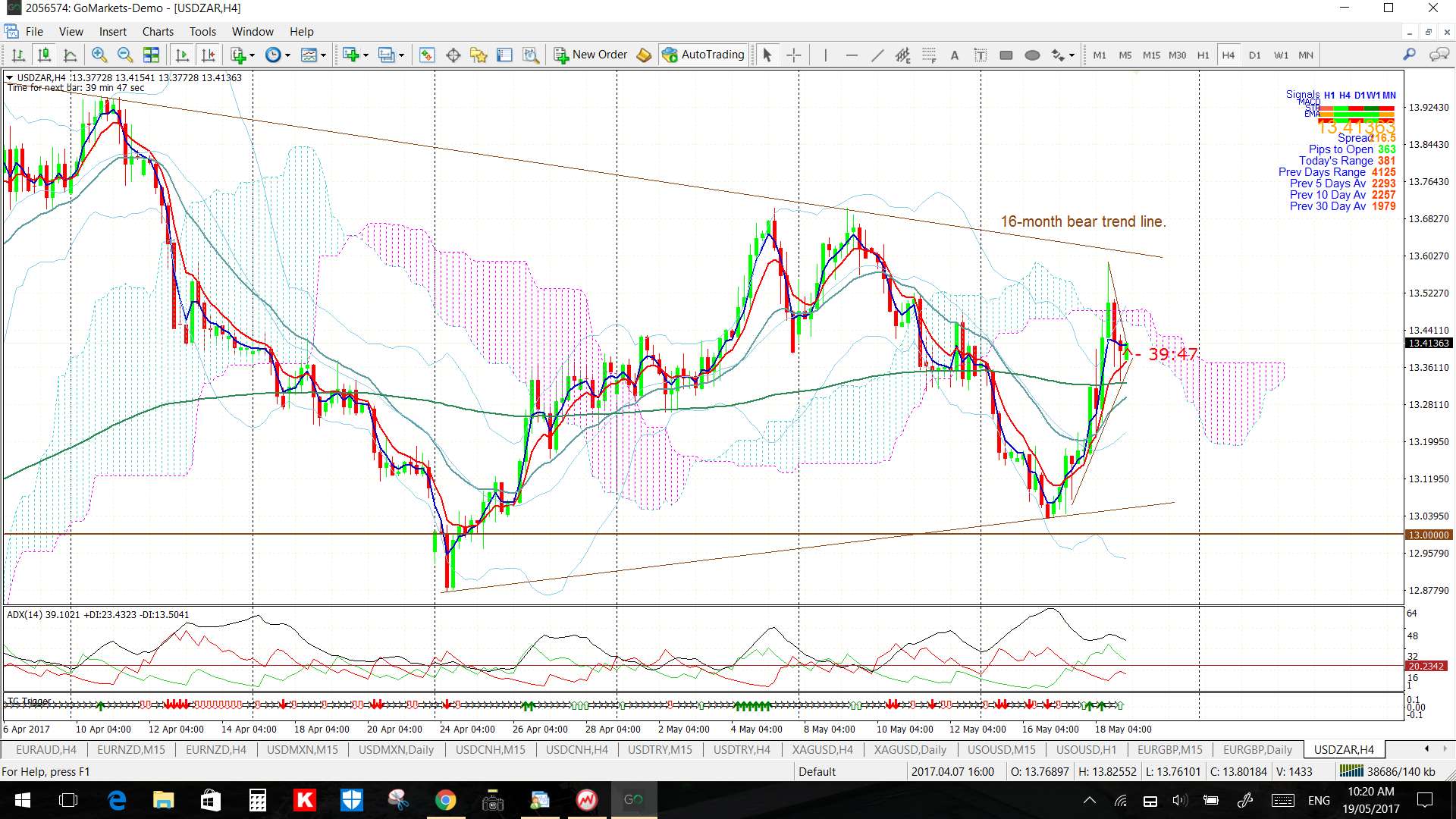The image size is (1456, 819).
Task: Select the vertical line drawing tool
Action: pyautogui.click(x=825, y=55)
